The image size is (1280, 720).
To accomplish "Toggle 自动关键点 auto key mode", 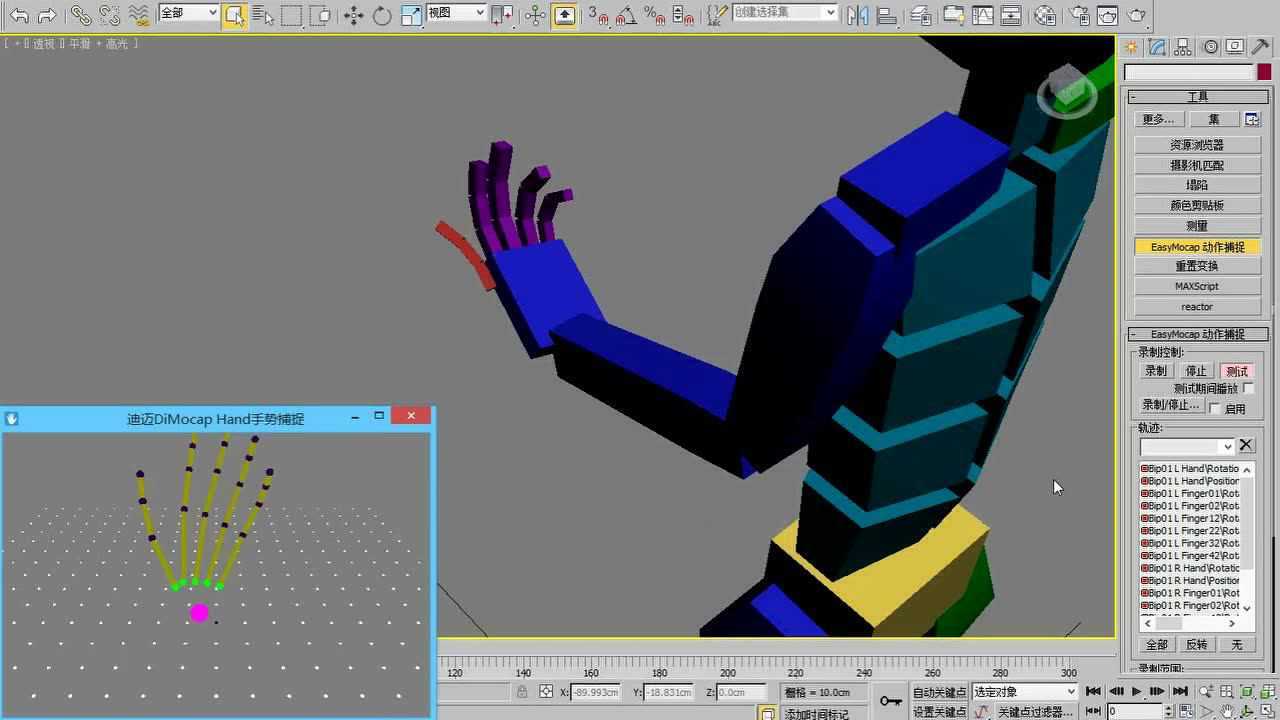I will click(x=939, y=691).
